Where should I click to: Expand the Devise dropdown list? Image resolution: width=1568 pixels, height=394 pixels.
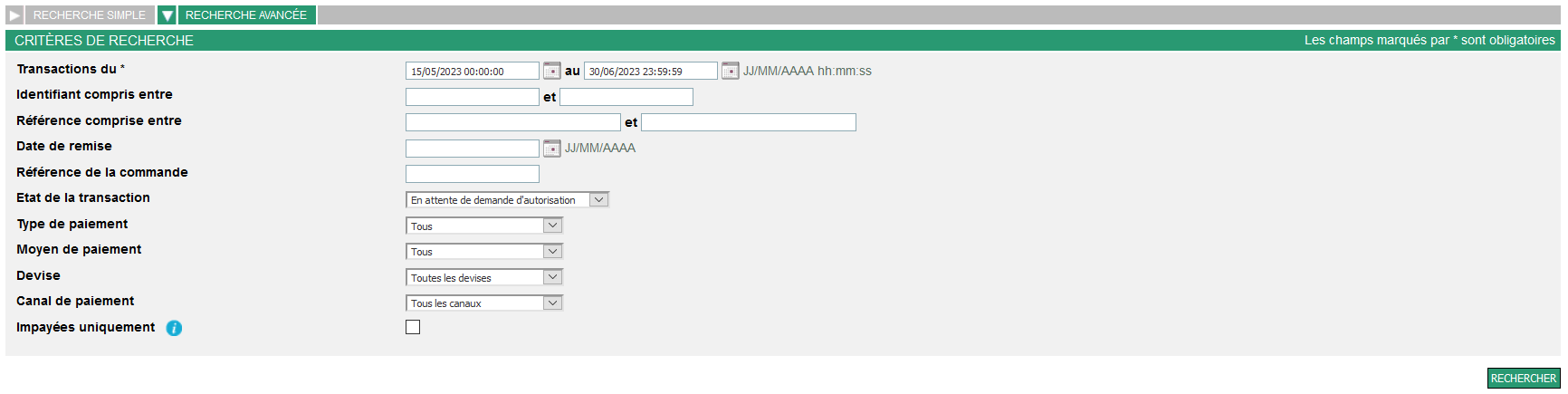[484, 277]
